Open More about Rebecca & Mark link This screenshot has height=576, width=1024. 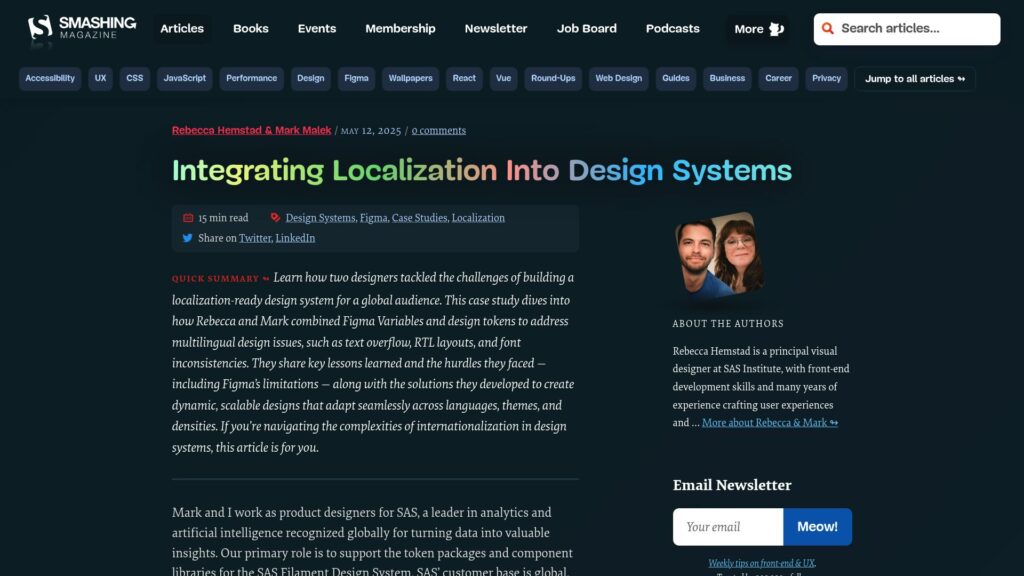(770, 423)
